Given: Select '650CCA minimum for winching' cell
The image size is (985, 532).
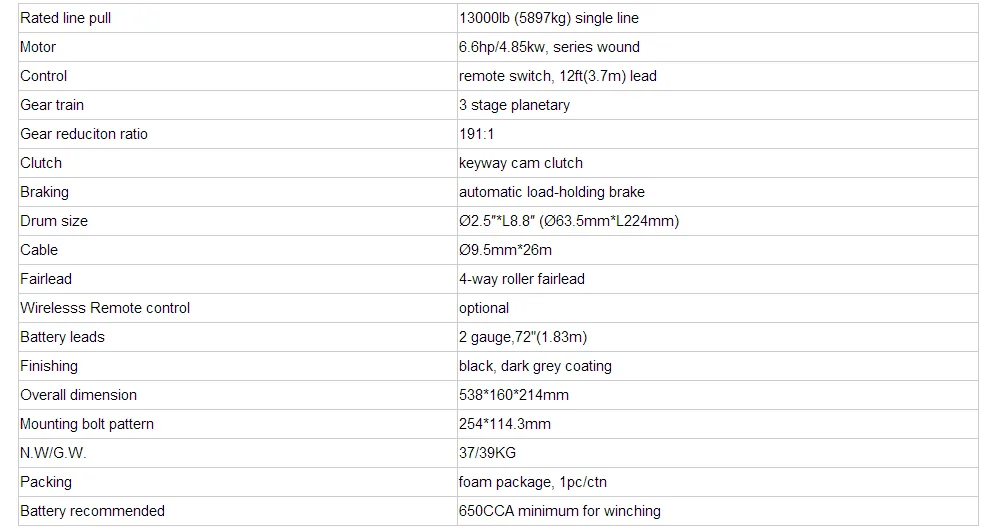Looking at the screenshot, I should click(717, 511).
